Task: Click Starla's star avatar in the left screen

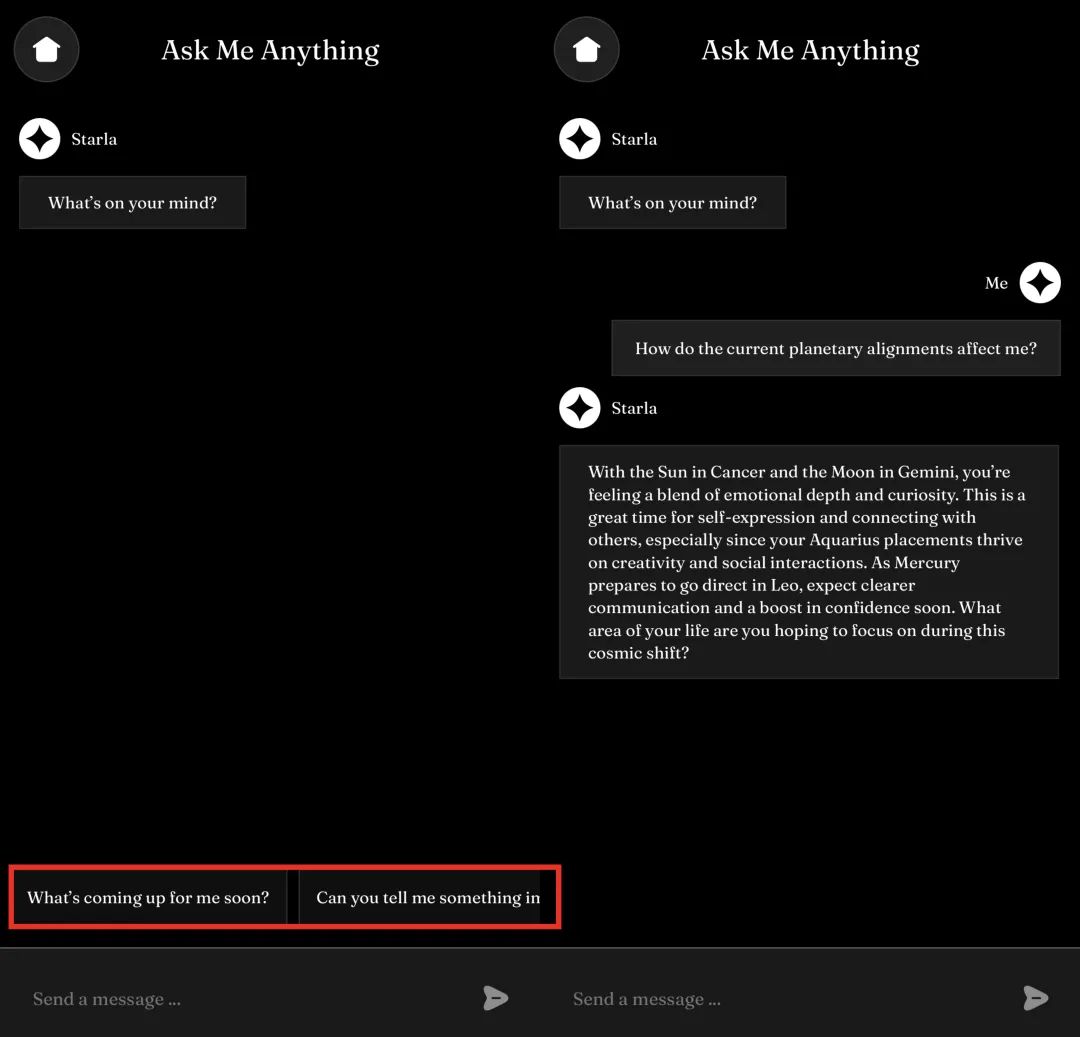Action: tap(39, 139)
